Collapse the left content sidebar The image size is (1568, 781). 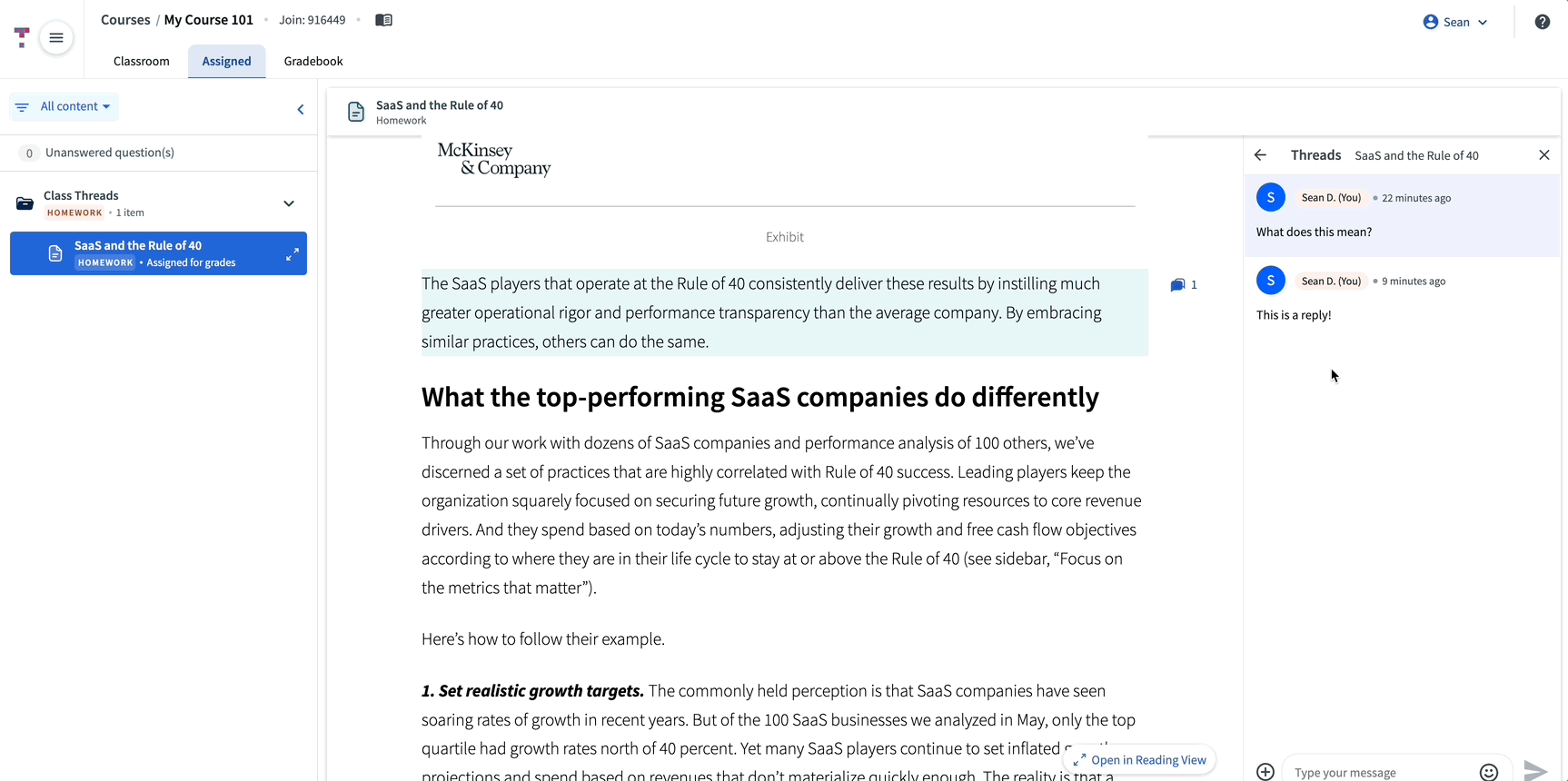[x=301, y=110]
